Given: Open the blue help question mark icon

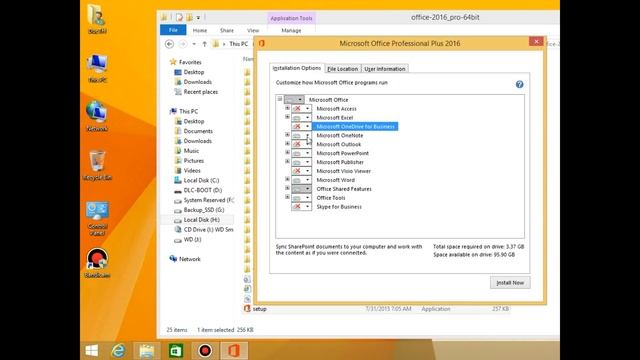Looking at the screenshot, I should click(519, 84).
